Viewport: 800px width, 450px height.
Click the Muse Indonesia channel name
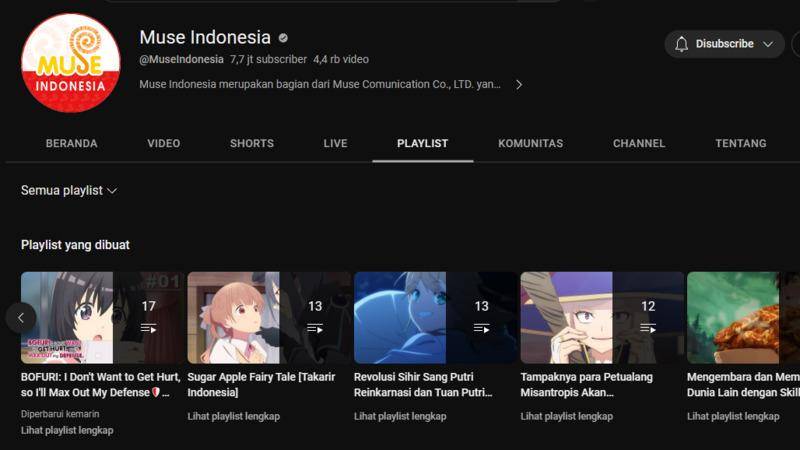click(205, 37)
